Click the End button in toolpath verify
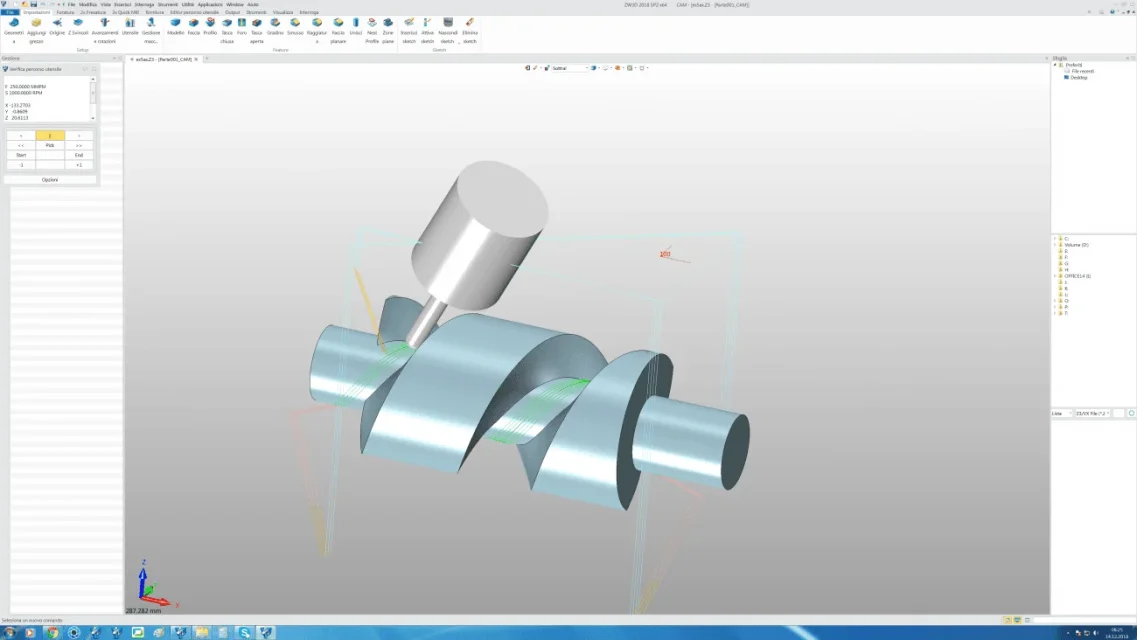This screenshot has width=1137, height=640. (79, 155)
